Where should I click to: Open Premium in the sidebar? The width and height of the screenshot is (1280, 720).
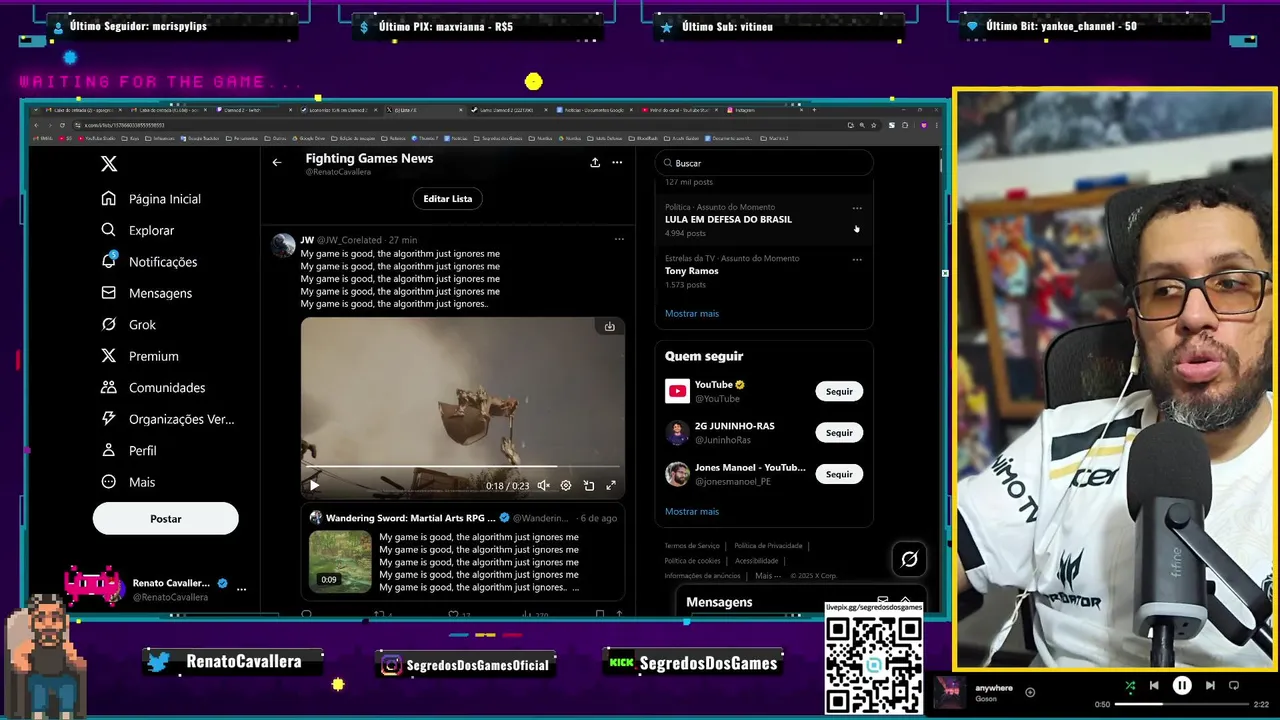pyautogui.click(x=139, y=356)
